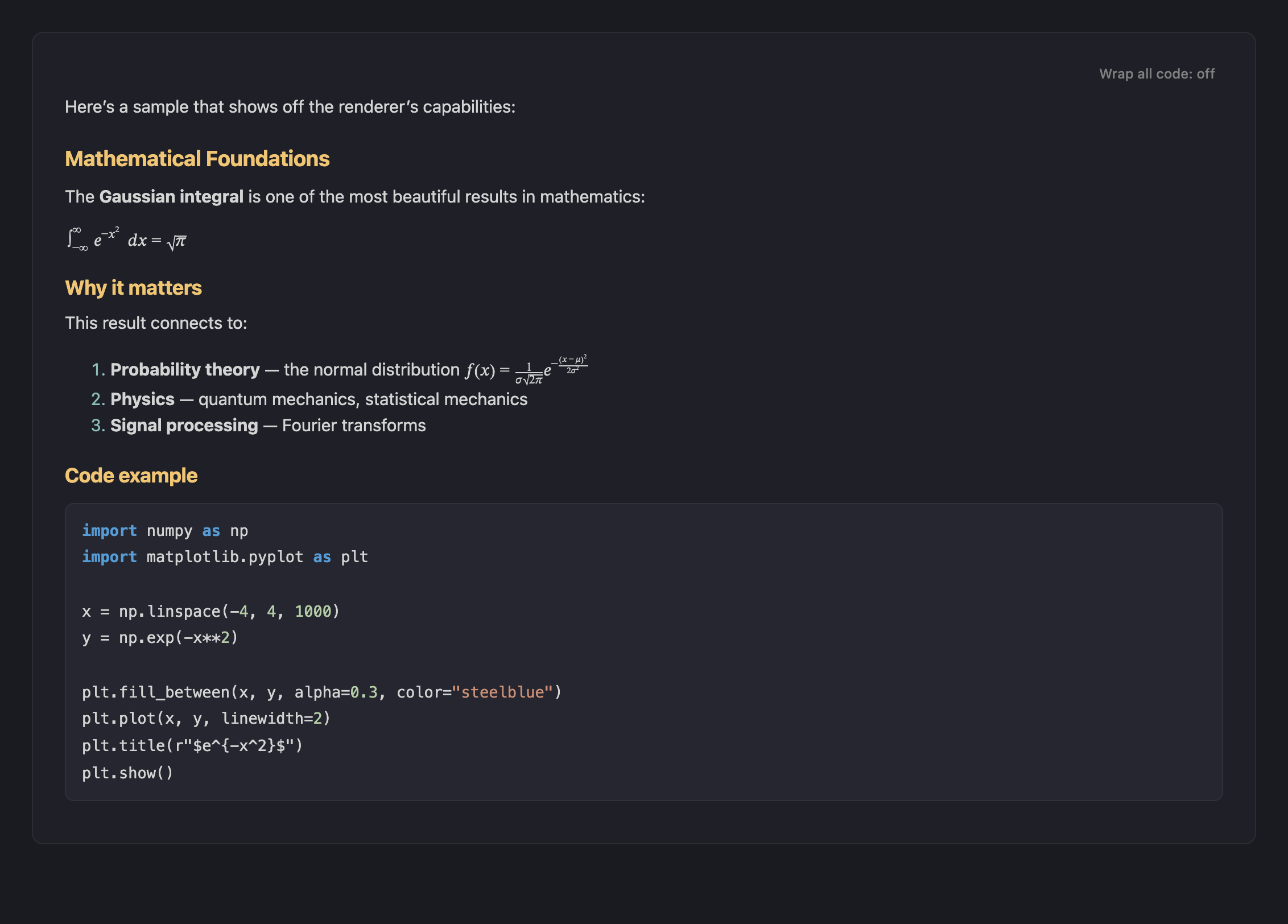
Task: Toggle the 'Wrap all code: off' setting
Action: pos(1157,74)
